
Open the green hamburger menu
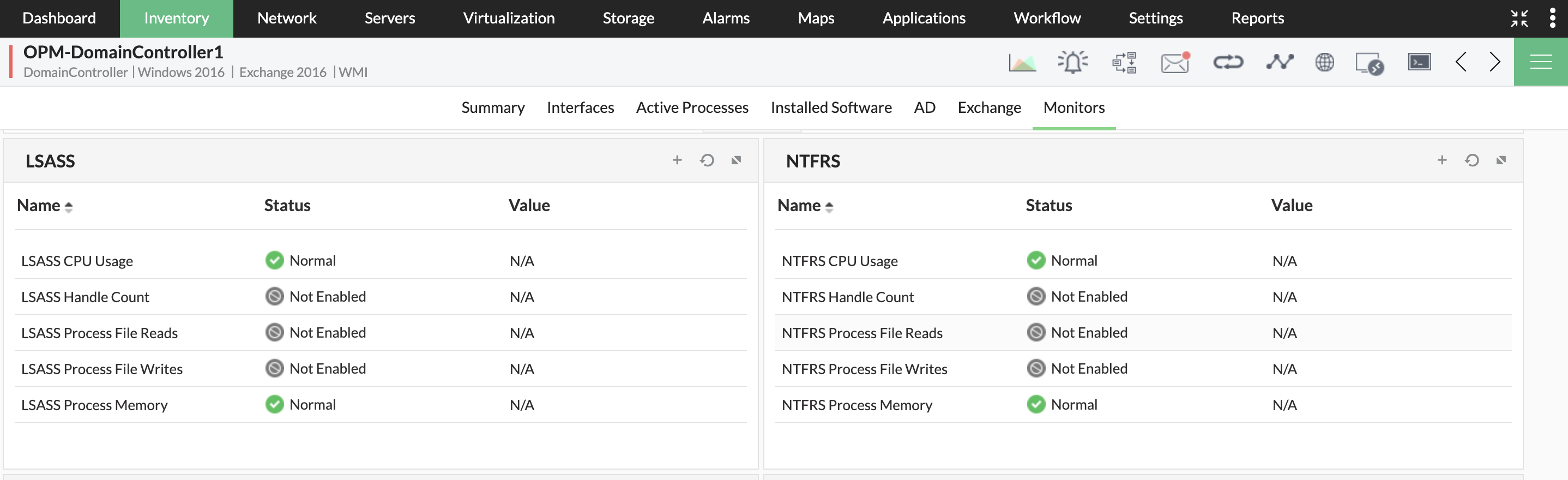pyautogui.click(x=1541, y=62)
